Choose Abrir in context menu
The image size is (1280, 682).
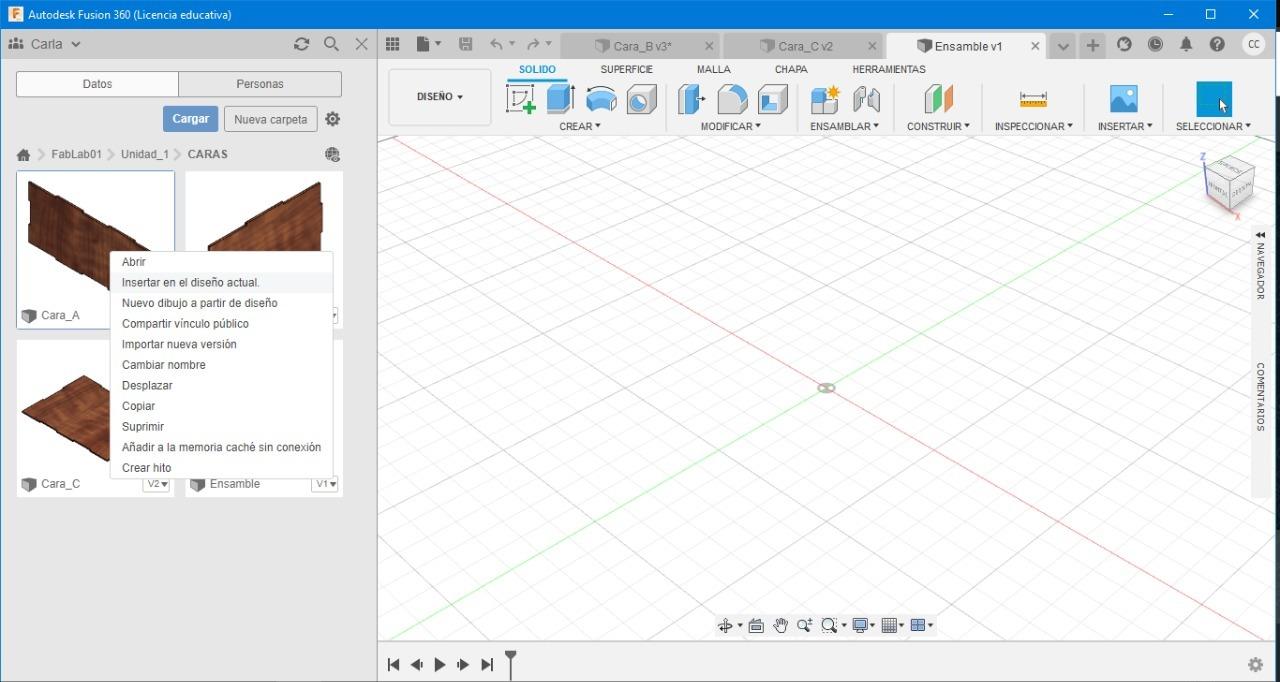221,262
